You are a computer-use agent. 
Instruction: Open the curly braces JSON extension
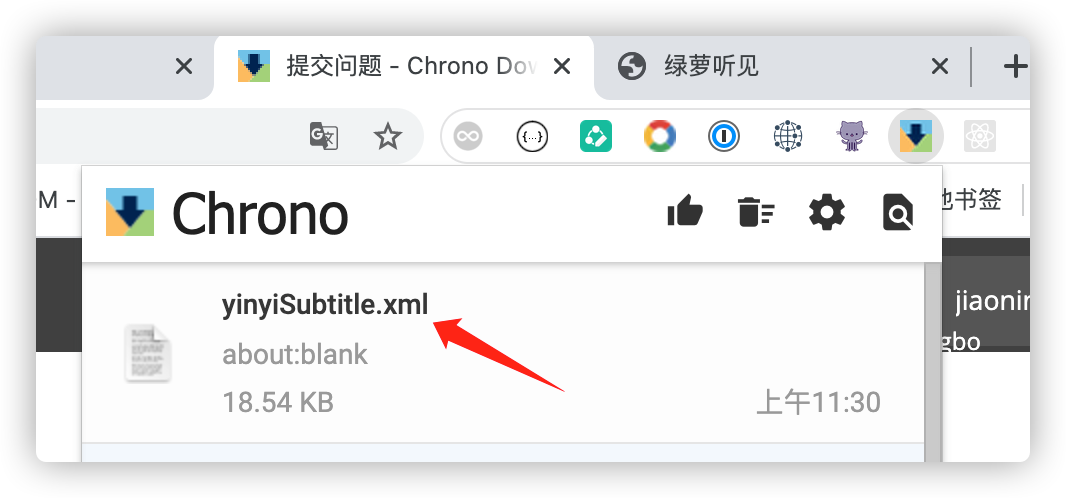[x=532, y=136]
